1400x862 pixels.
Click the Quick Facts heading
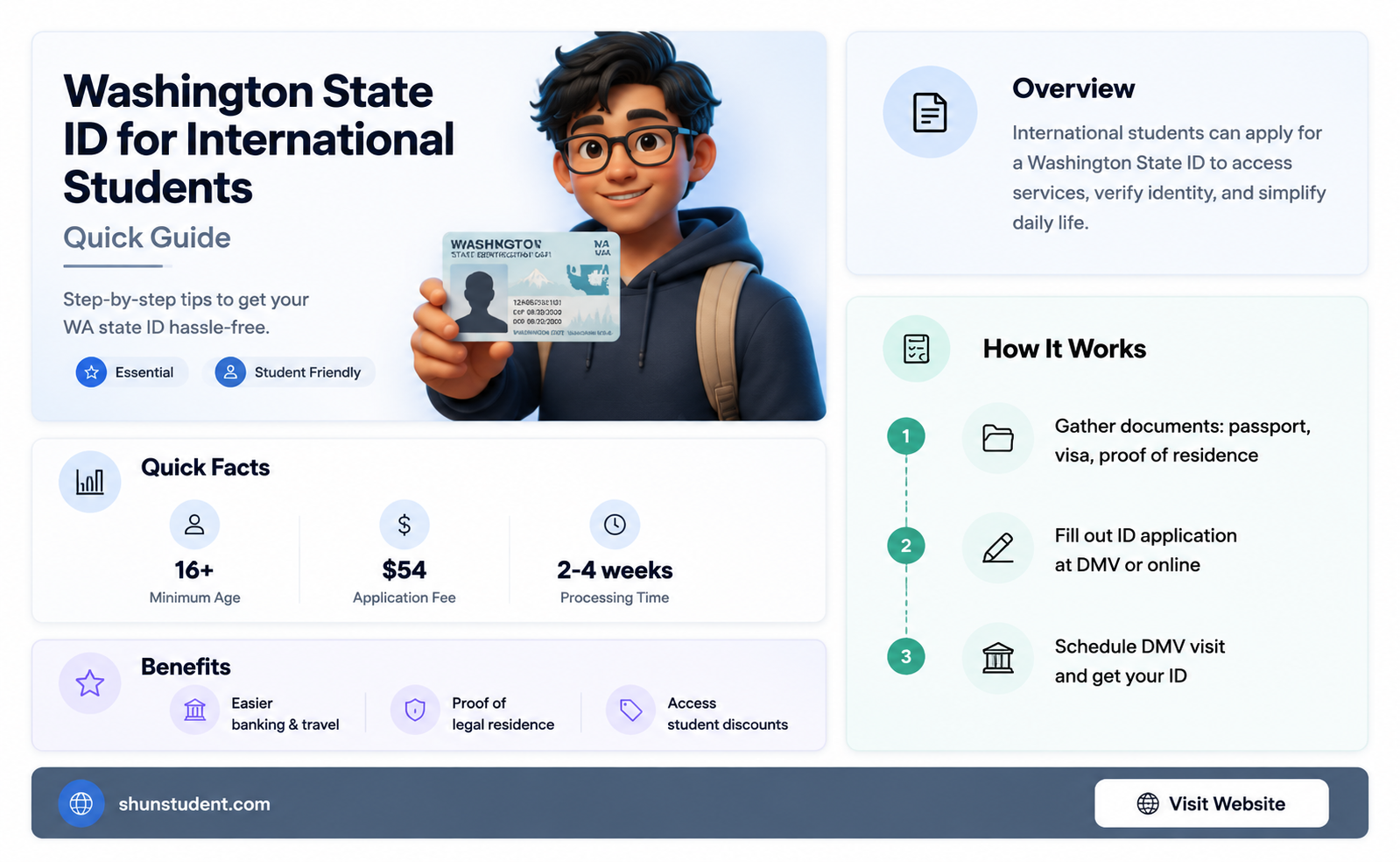tap(205, 468)
